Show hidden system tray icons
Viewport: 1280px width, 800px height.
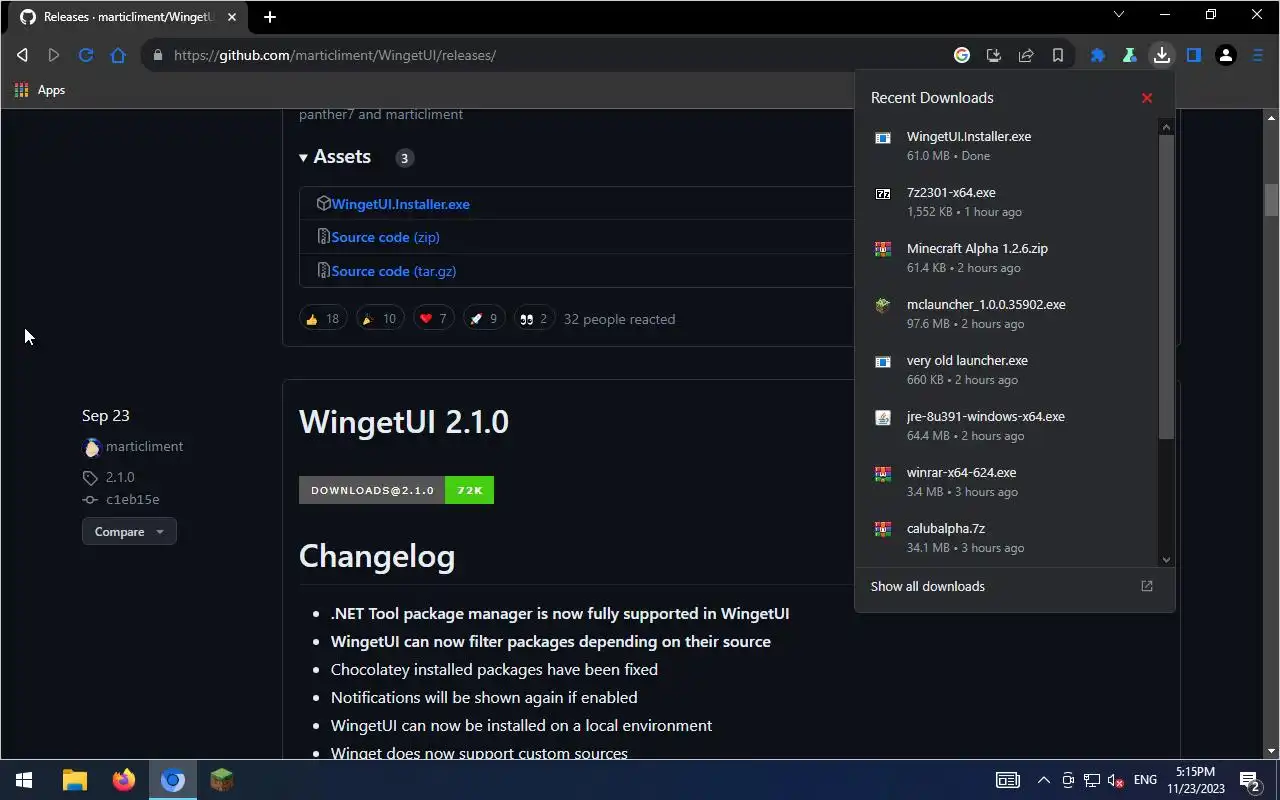click(1043, 780)
